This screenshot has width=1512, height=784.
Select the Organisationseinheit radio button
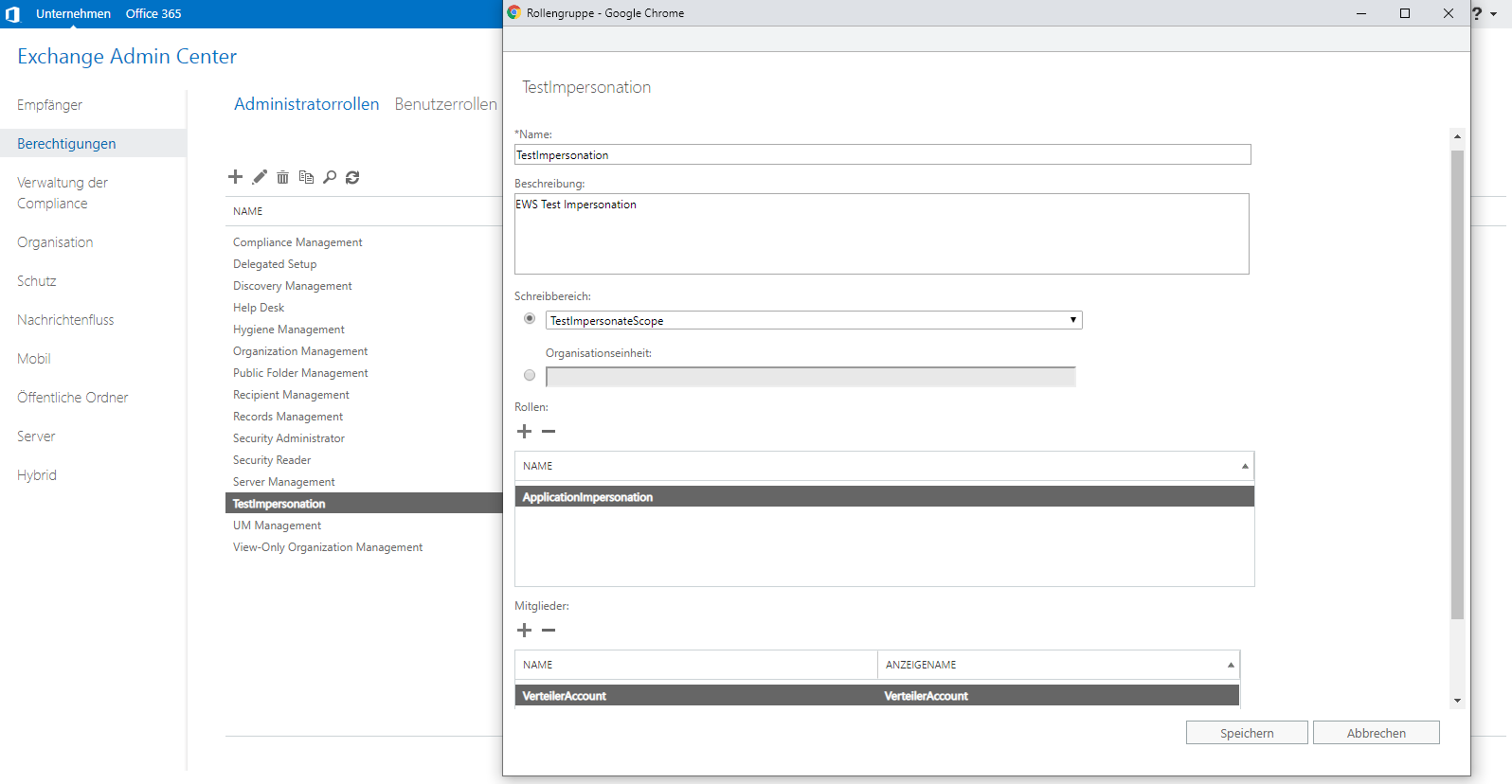pos(530,376)
